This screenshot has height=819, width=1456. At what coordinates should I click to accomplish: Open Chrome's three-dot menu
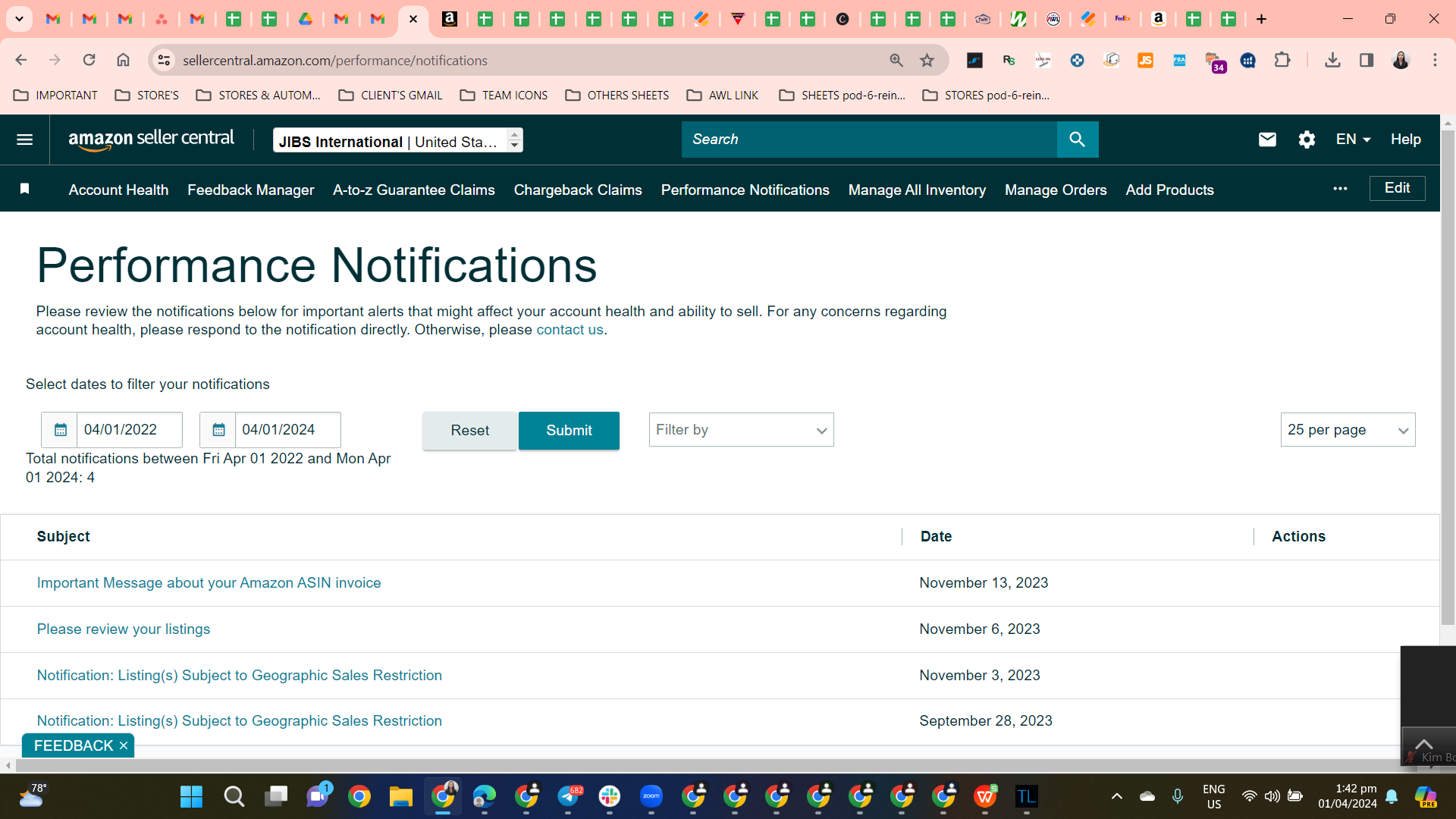(1435, 60)
